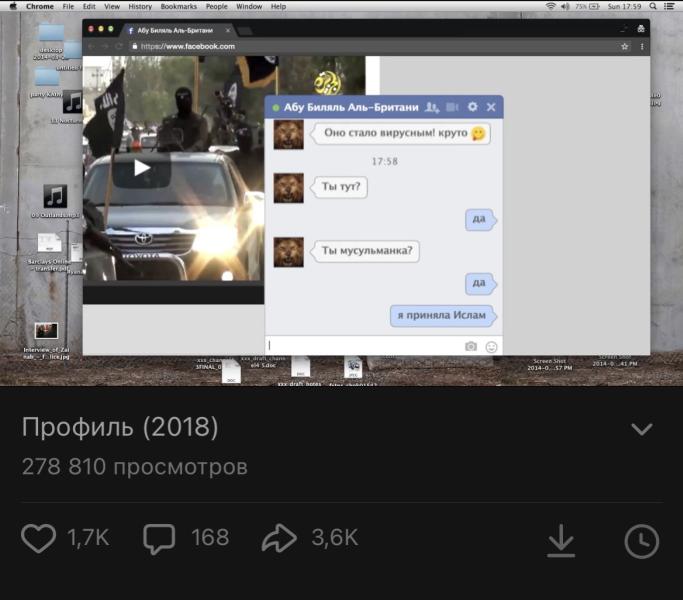Screen dimensions: 683x600
Task: Play the video in the Facebook page
Action: [142, 168]
